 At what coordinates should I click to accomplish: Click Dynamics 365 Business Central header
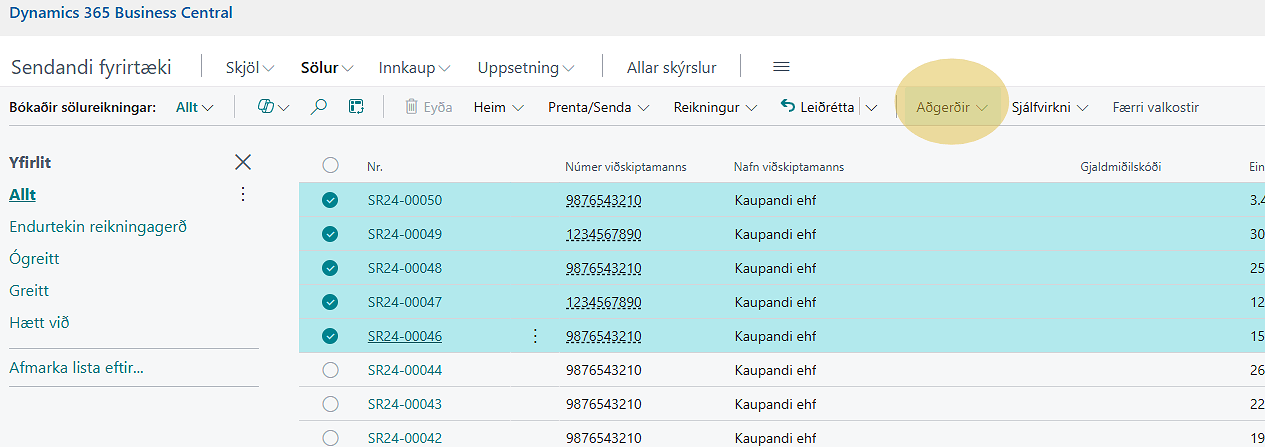point(121,13)
